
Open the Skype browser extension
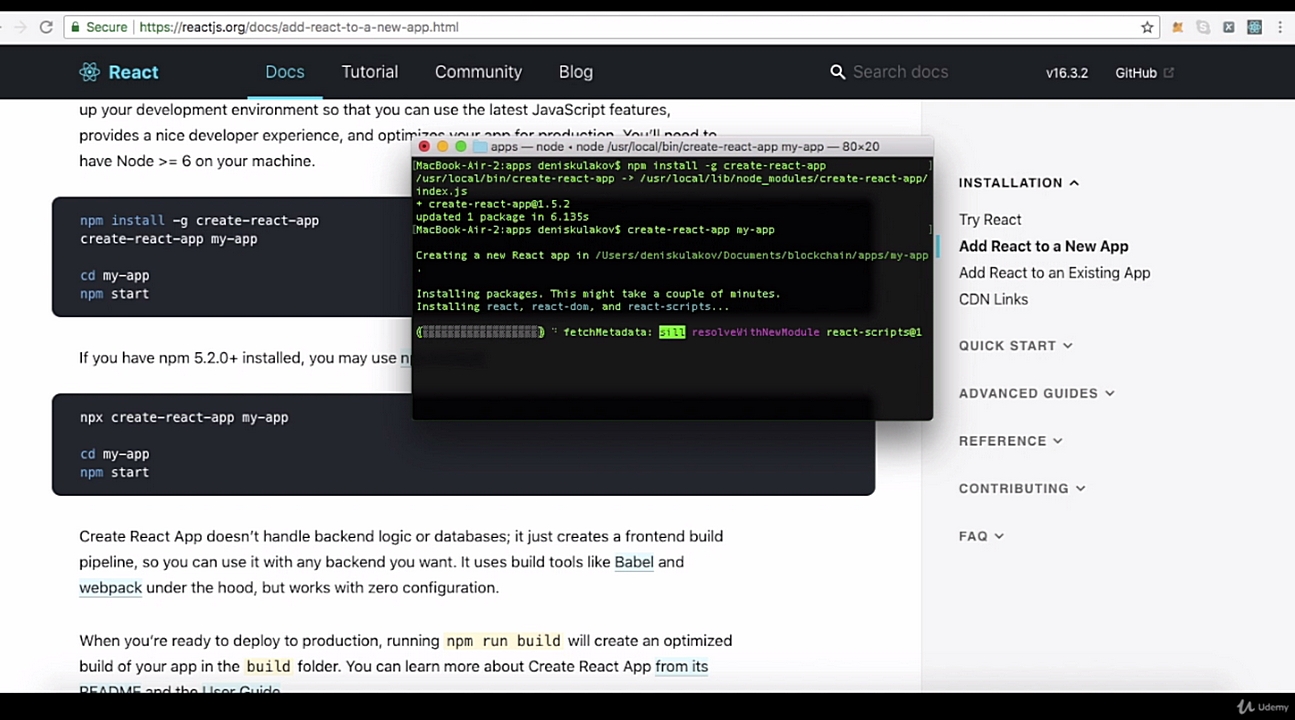coord(1203,27)
